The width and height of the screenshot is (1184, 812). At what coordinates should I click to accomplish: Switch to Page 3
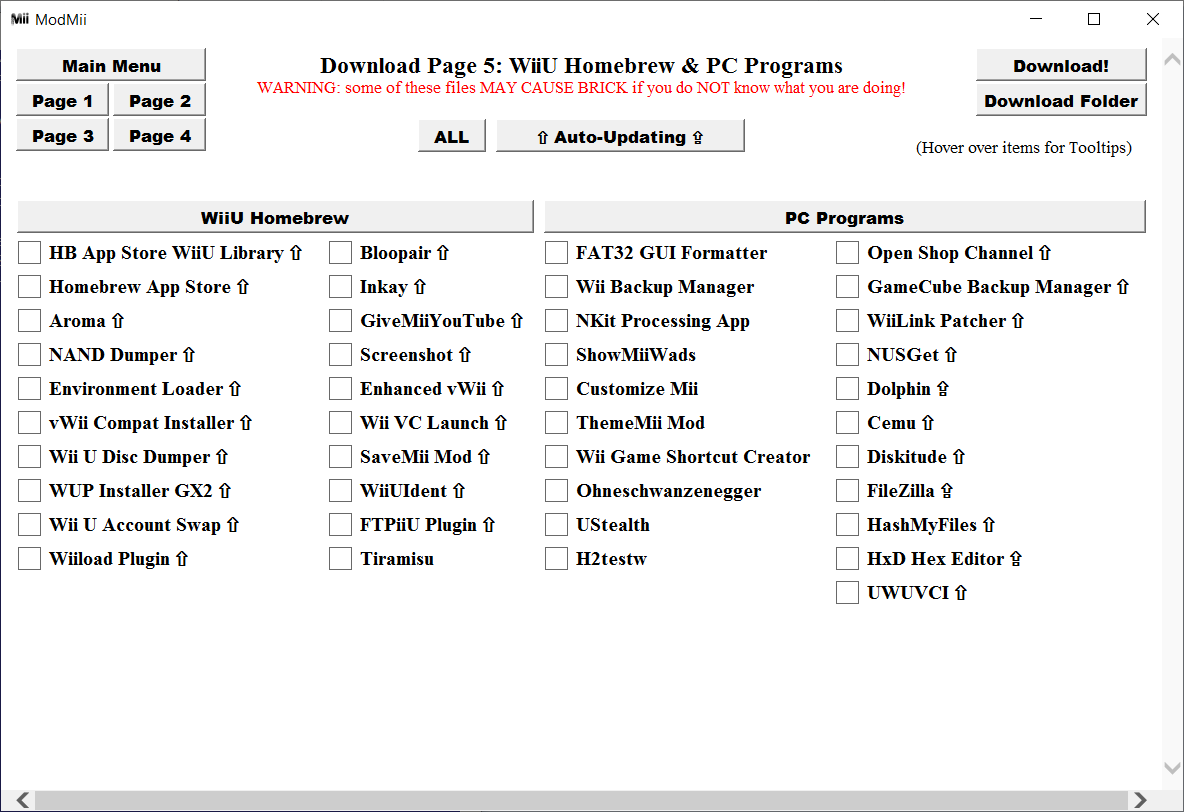click(x=63, y=135)
